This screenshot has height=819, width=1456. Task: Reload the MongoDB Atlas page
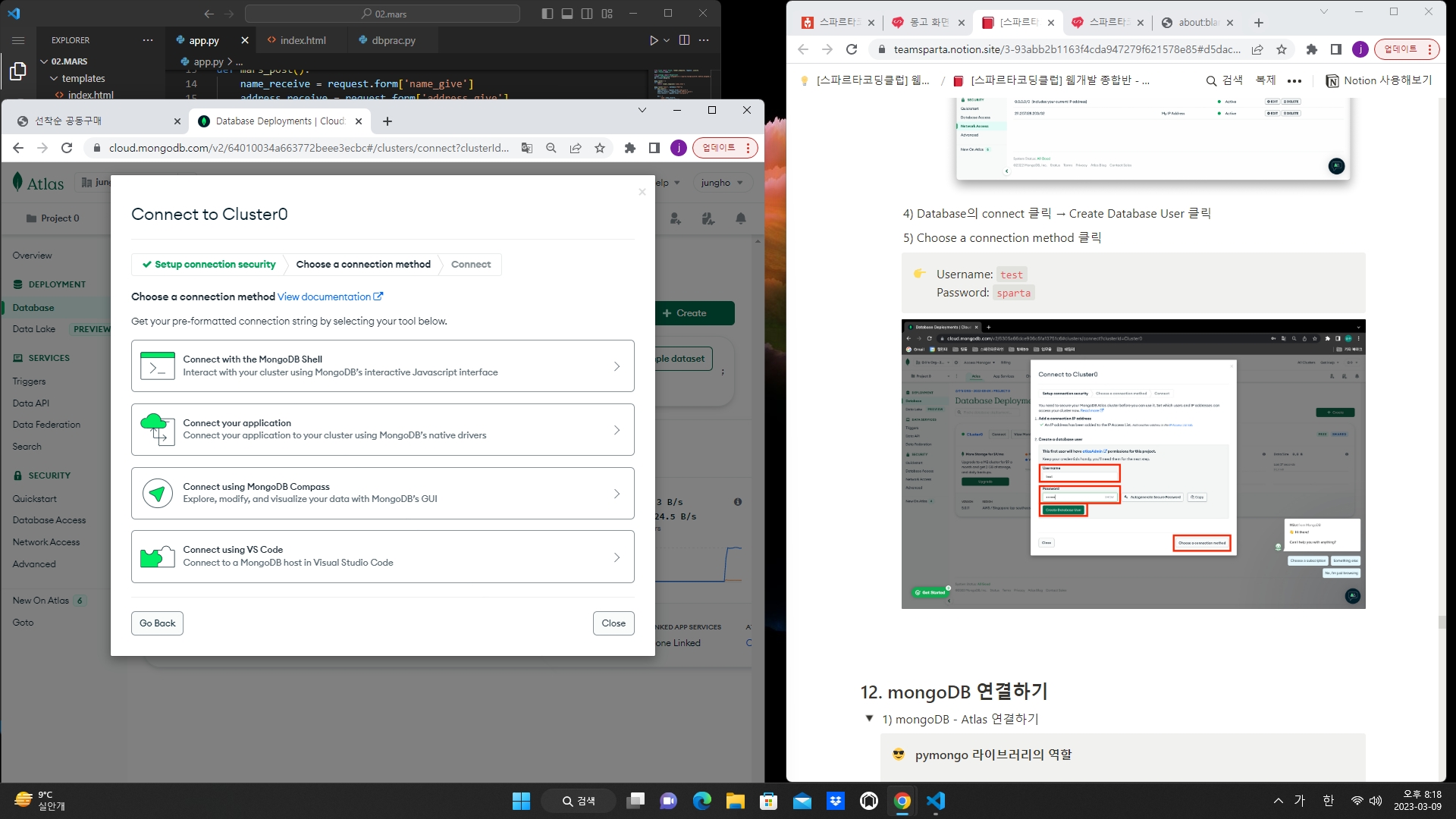click(67, 148)
